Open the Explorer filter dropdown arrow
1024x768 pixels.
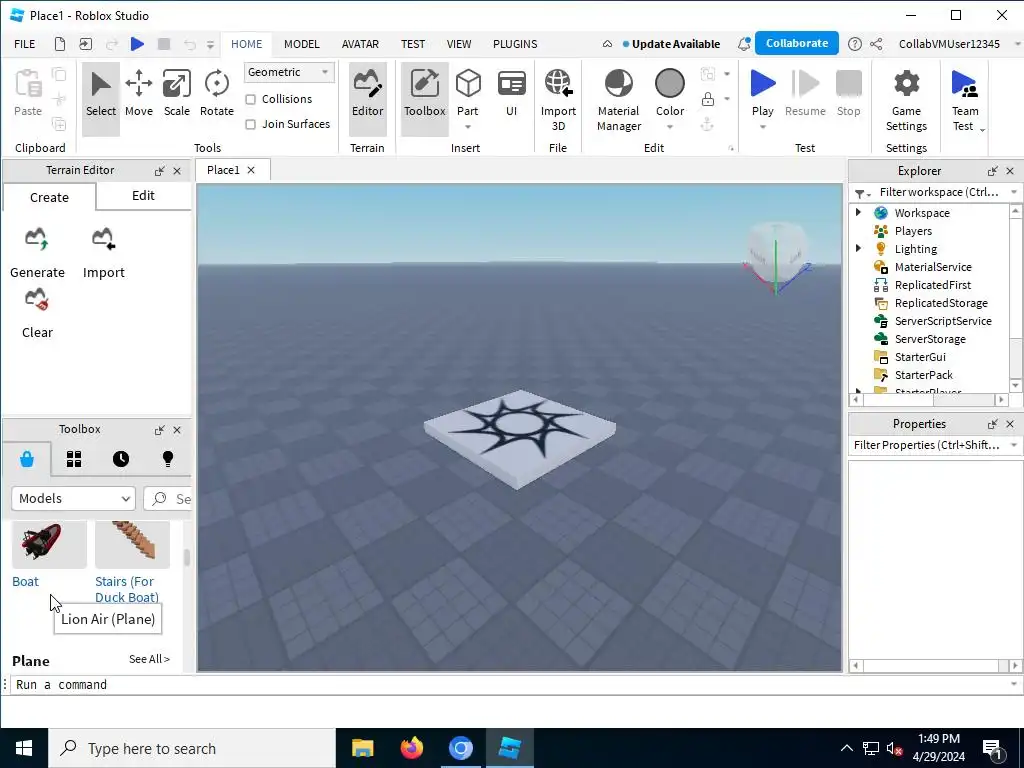[x=1014, y=192]
